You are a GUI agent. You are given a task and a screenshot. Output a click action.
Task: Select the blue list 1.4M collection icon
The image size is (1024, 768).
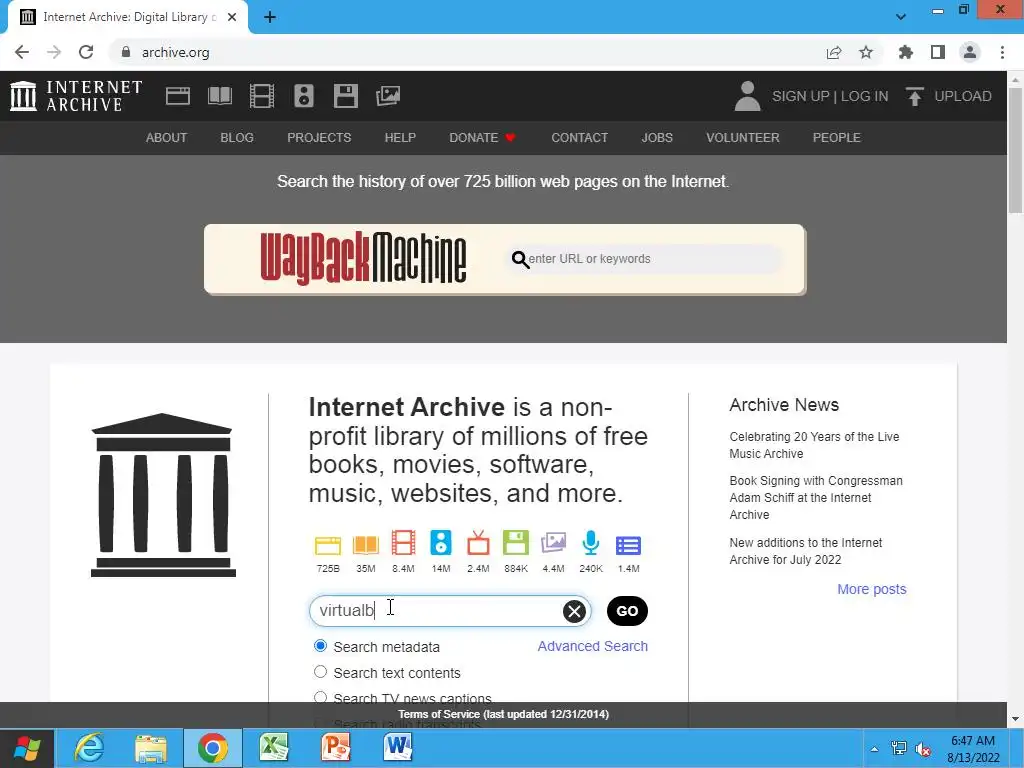[x=628, y=545]
